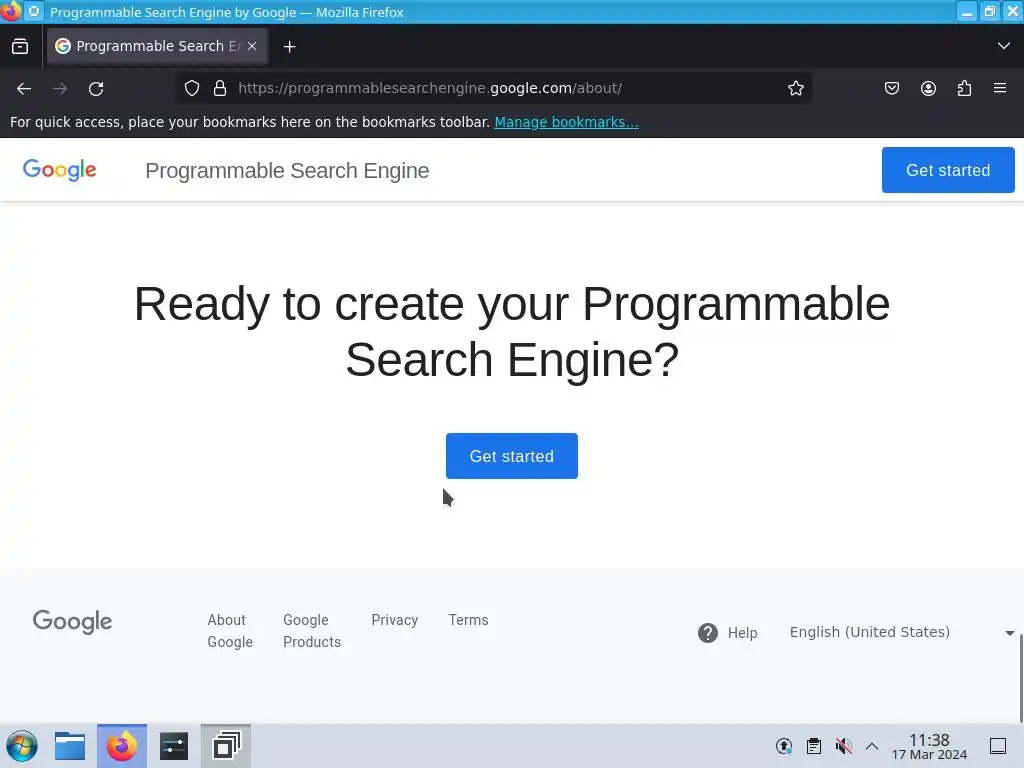Expand the list all tabs chevron

point(1004,46)
